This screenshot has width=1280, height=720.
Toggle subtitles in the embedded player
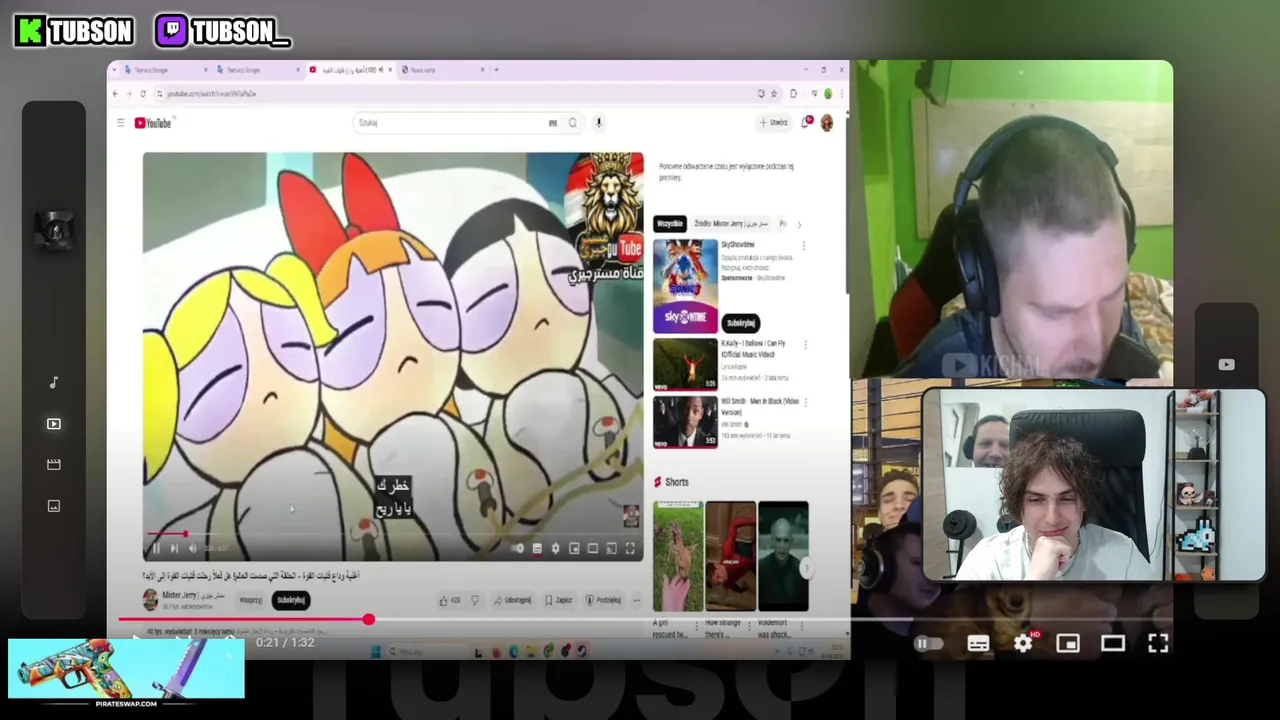pos(537,548)
